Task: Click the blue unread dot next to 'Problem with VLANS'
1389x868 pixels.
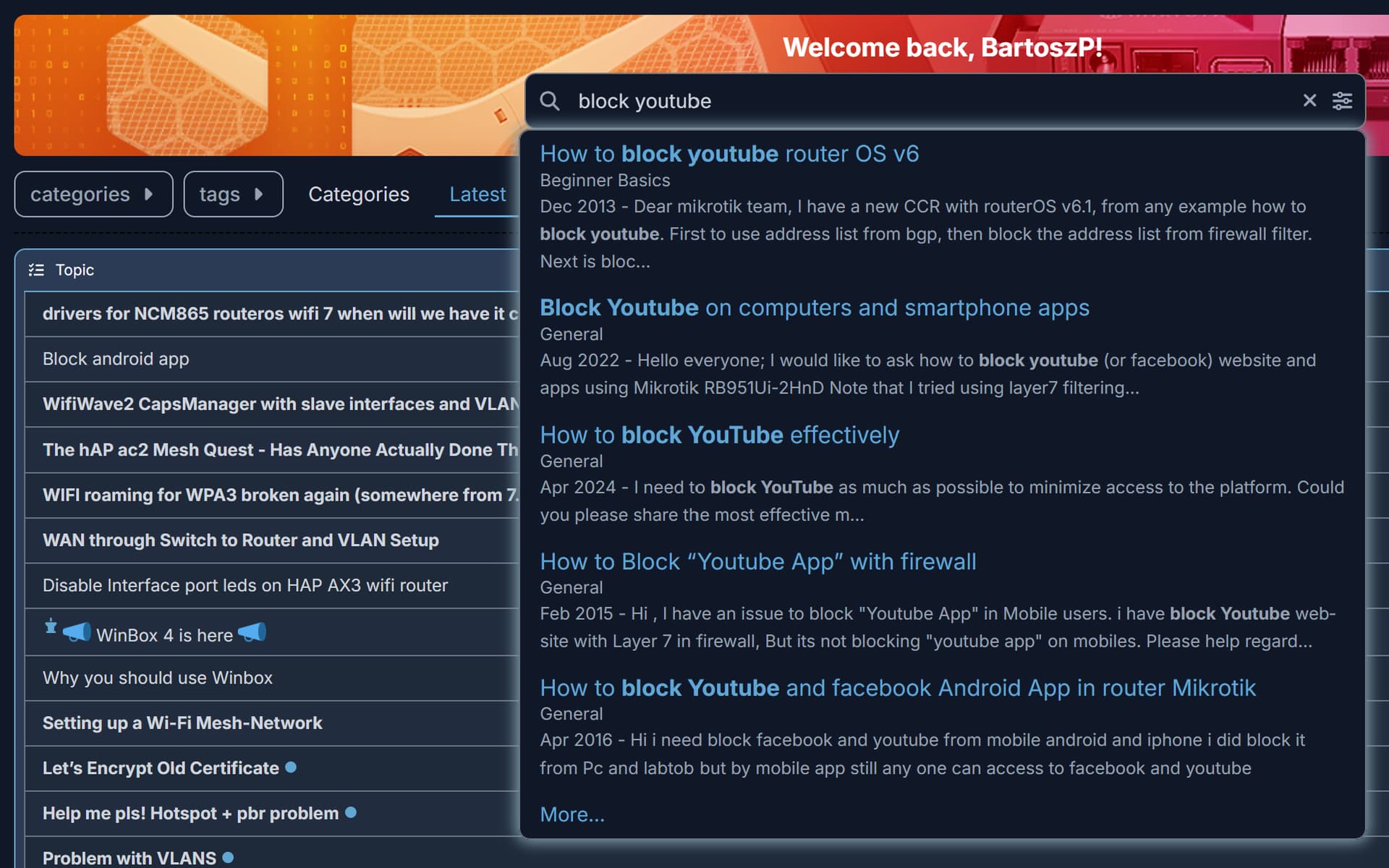Action: tap(229, 857)
